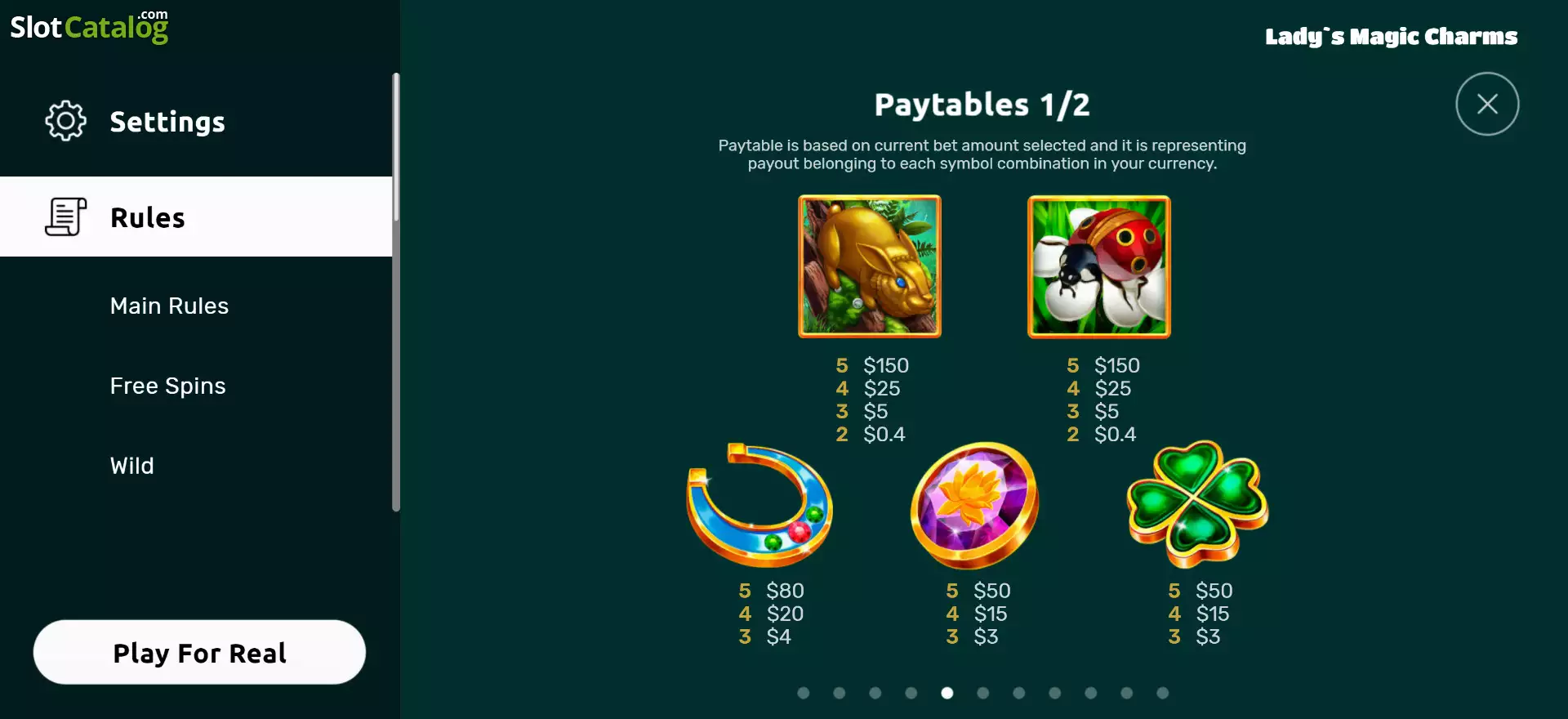Go to the last pagination dot
Image resolution: width=1568 pixels, height=719 pixels.
pos(1163,693)
